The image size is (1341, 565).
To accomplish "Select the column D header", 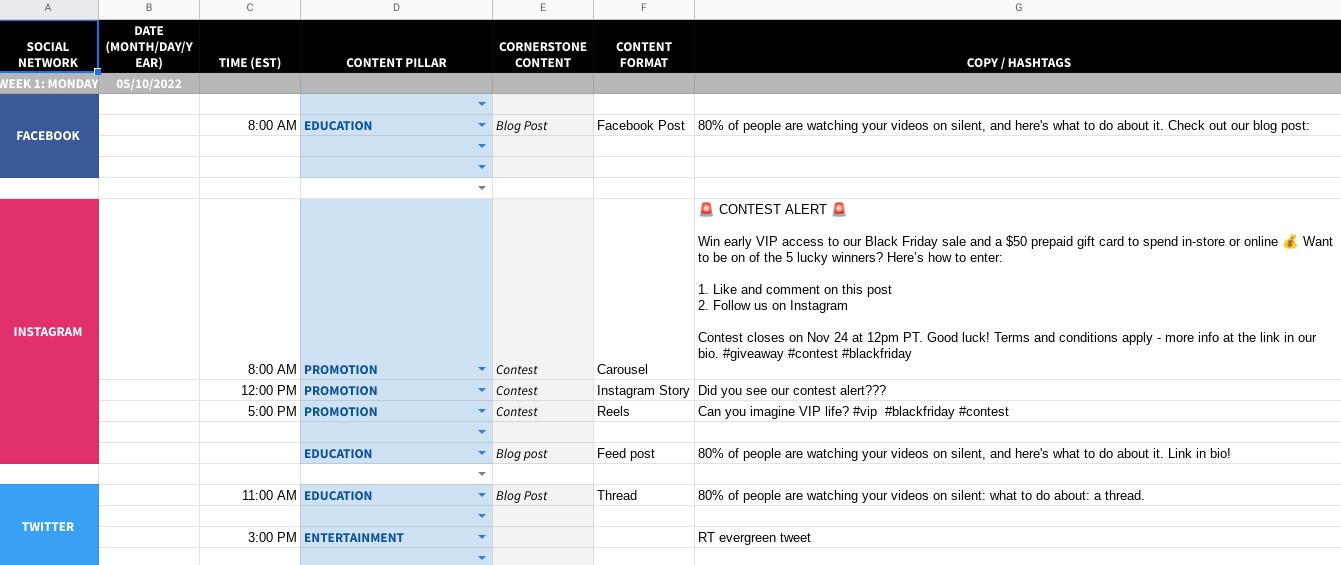I will click(396, 8).
